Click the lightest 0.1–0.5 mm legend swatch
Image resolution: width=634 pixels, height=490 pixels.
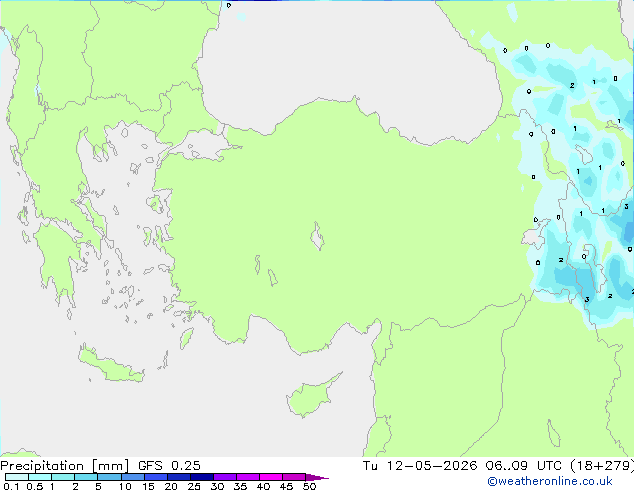[17, 477]
